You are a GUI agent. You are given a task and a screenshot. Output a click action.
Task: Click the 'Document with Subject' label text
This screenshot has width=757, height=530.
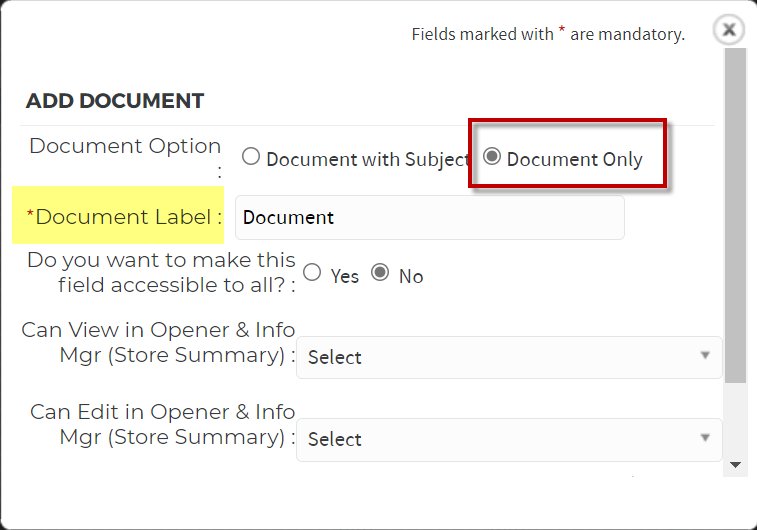[368, 159]
